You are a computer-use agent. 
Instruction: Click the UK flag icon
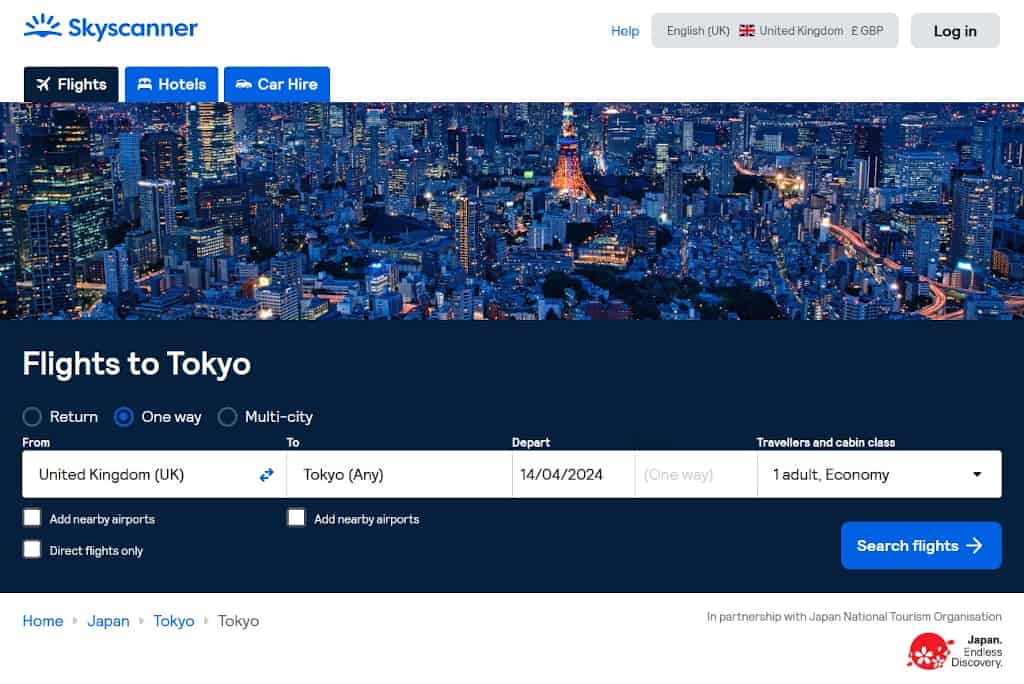pyautogui.click(x=746, y=31)
